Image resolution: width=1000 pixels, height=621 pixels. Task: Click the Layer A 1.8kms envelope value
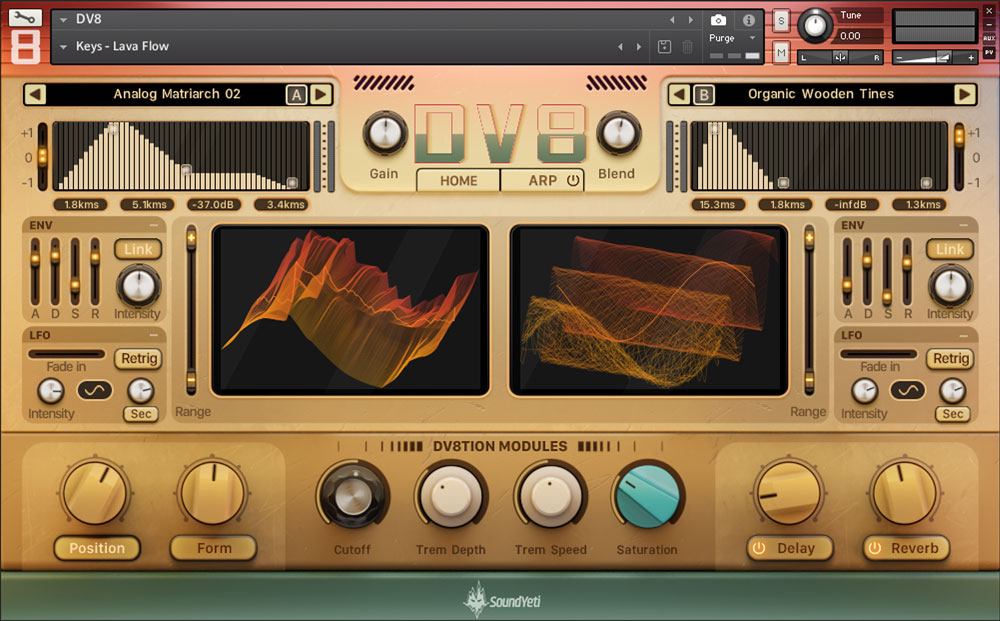pyautogui.click(x=81, y=205)
